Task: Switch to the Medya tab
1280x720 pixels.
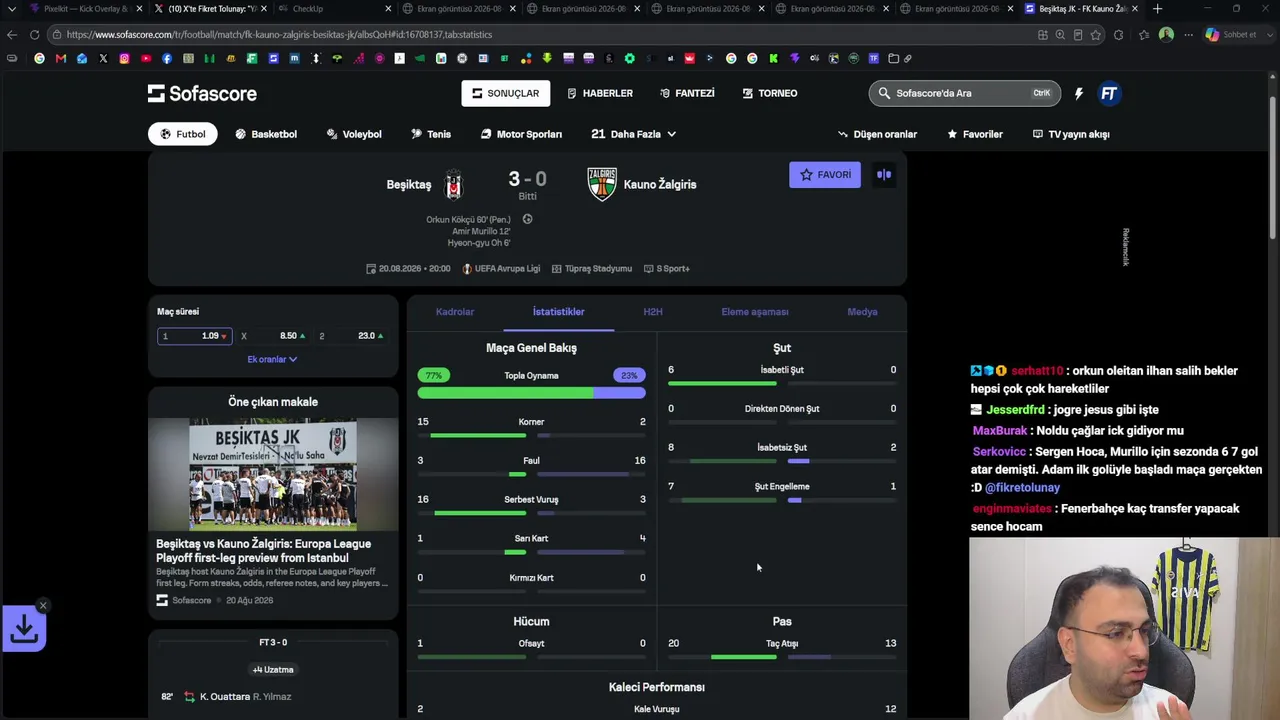Action: [862, 312]
